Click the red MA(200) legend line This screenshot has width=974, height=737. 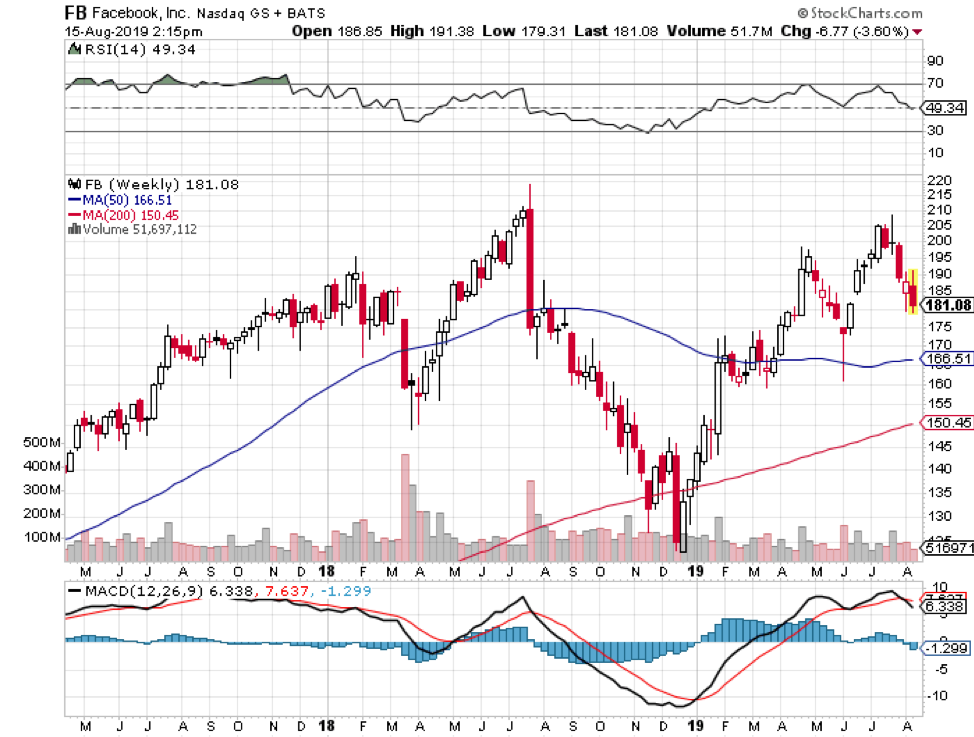pos(72,214)
